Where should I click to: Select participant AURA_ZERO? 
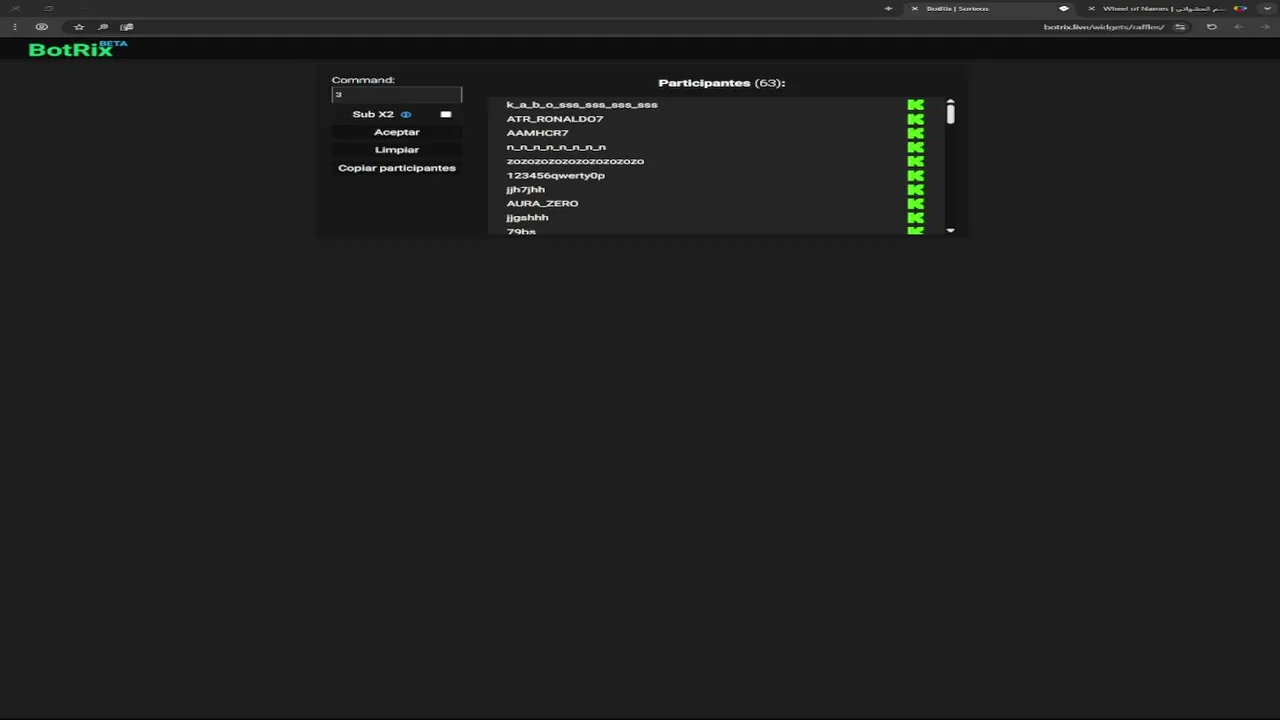click(542, 203)
